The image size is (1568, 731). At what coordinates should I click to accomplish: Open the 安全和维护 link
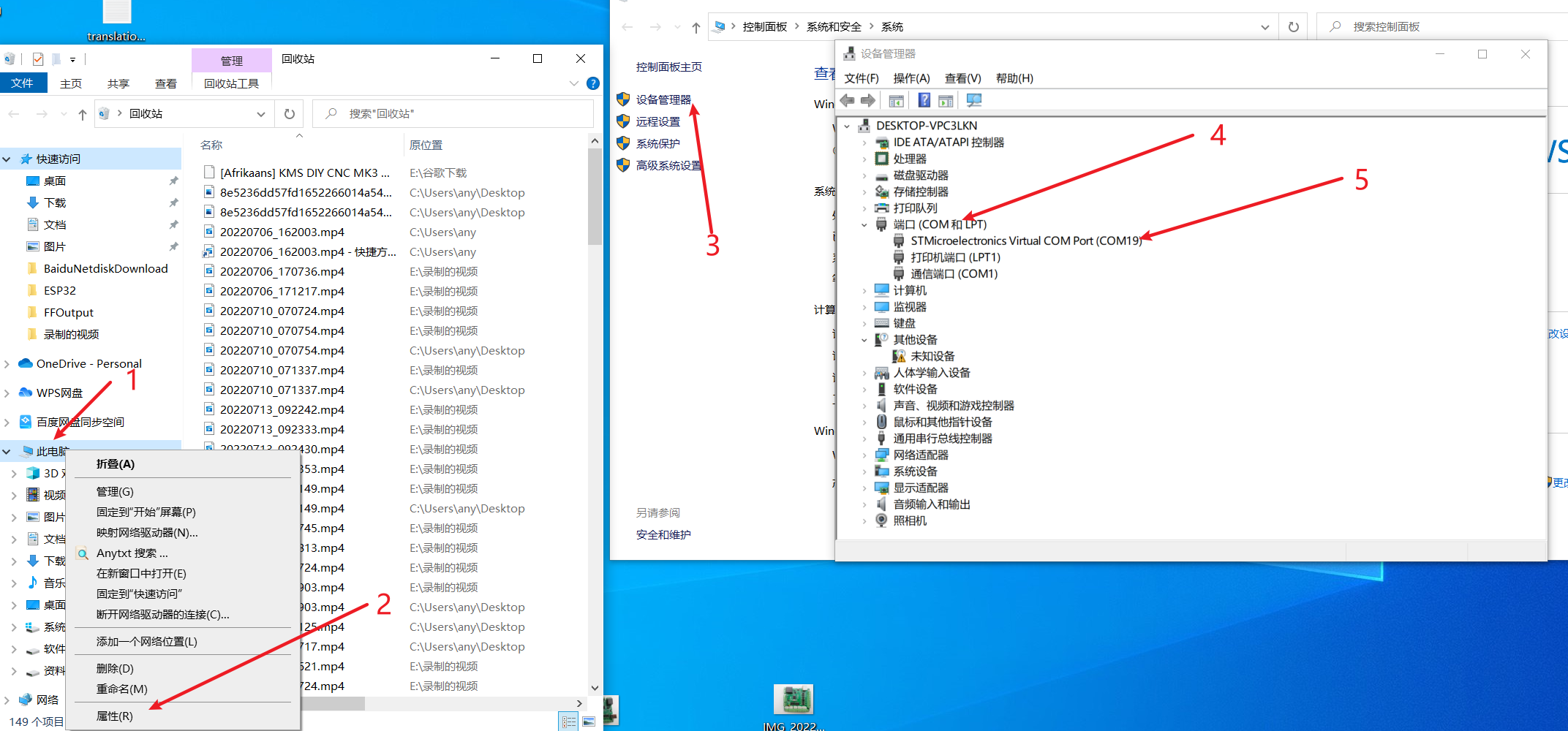[663, 534]
